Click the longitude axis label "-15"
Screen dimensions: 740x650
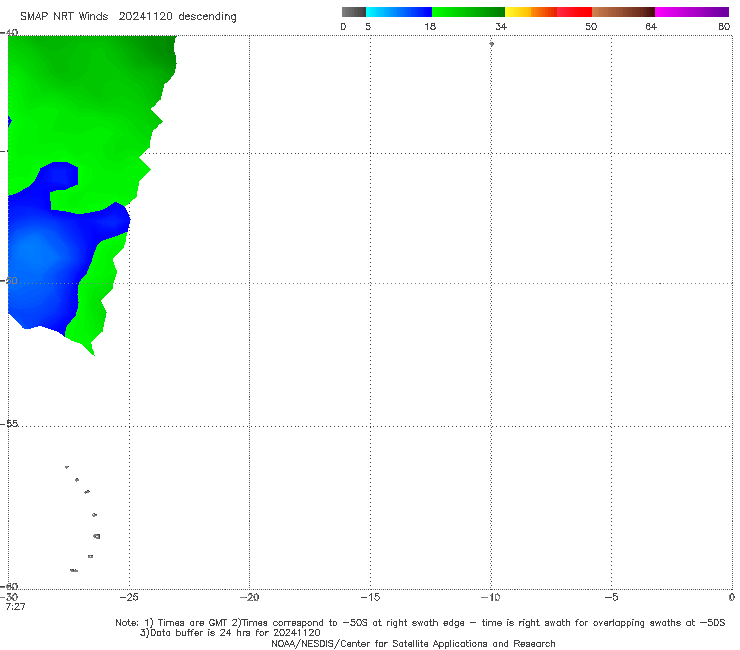[370, 597]
